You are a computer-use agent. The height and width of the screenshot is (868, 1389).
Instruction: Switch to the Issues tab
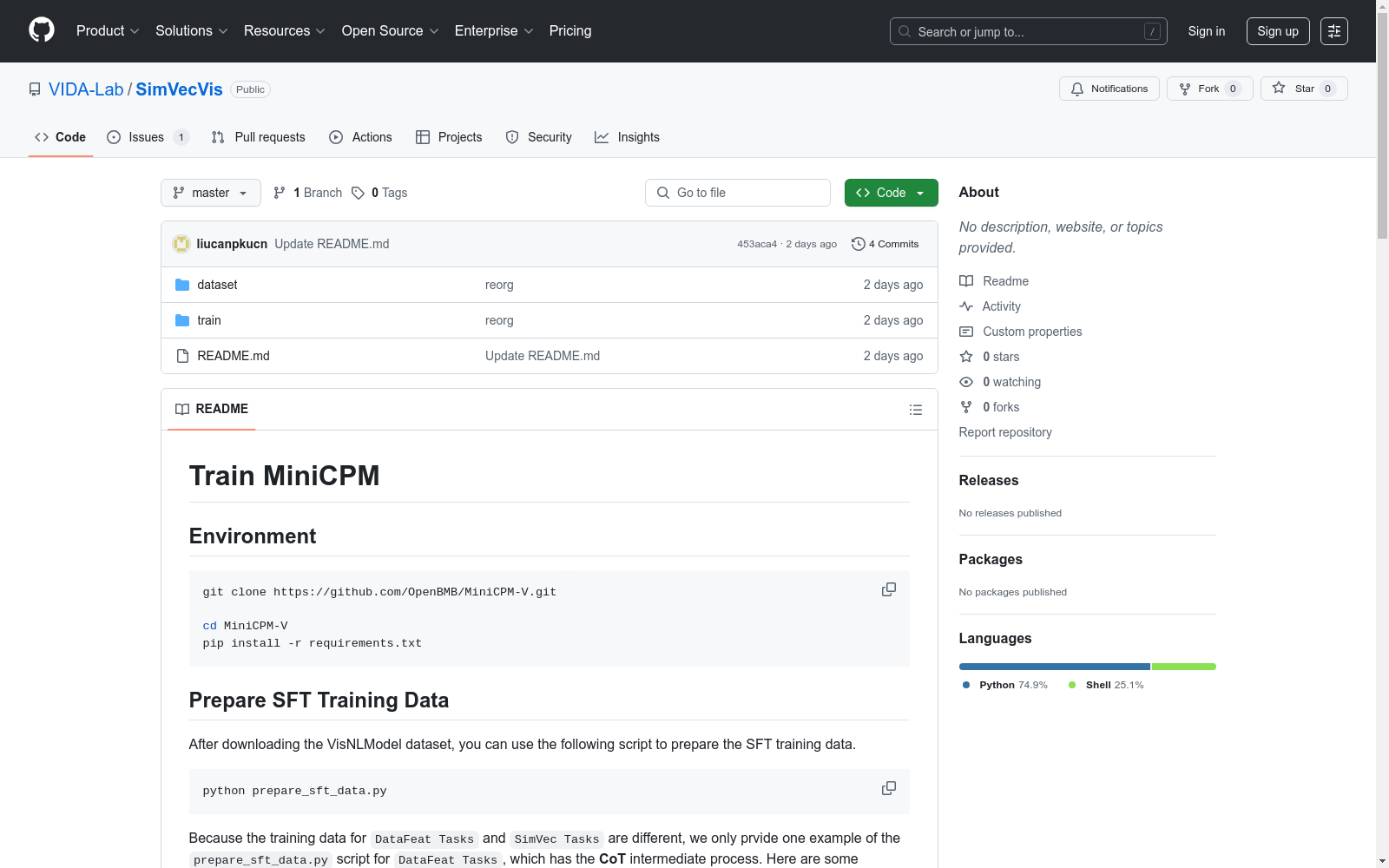click(x=148, y=137)
